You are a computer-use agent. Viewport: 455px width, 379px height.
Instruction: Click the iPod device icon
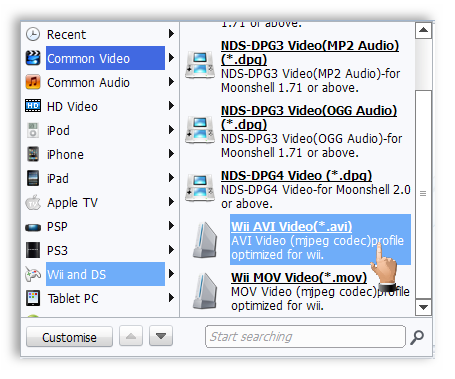pos(33,130)
